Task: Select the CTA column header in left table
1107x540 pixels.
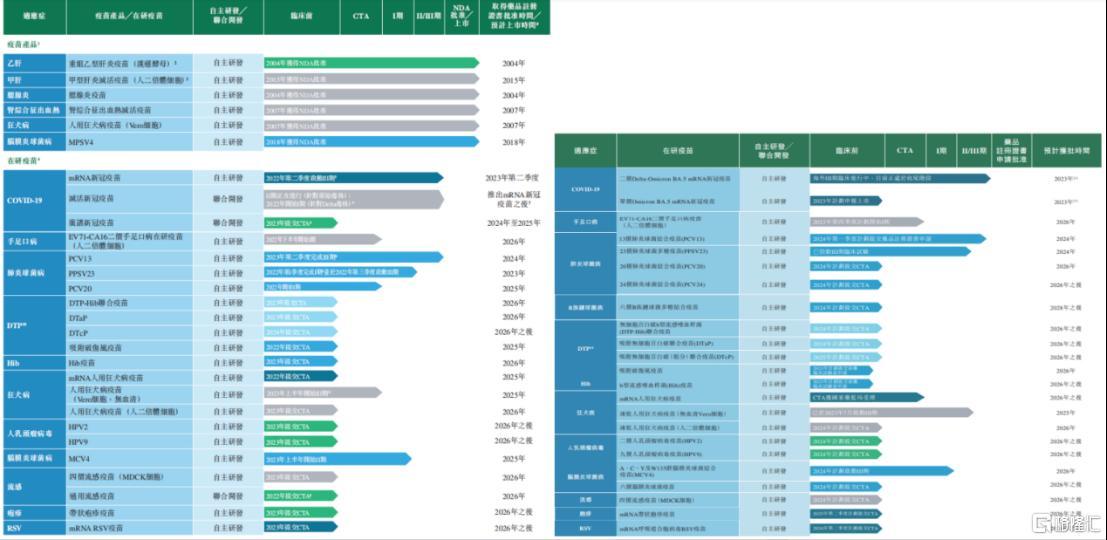Action: pos(361,17)
